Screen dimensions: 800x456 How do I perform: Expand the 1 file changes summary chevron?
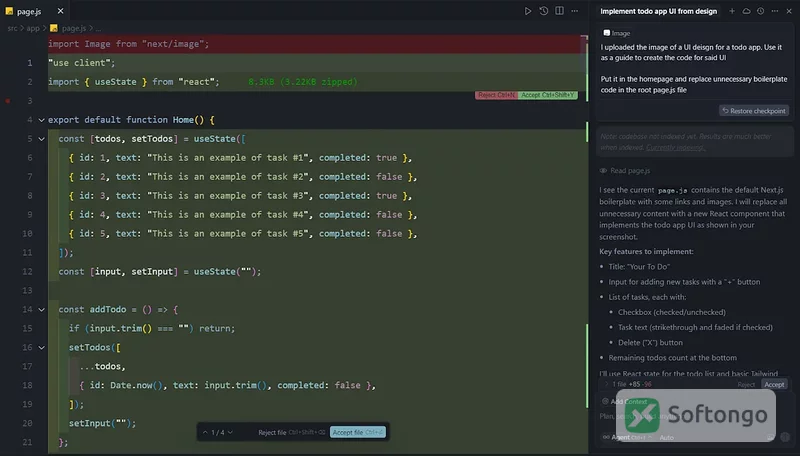pyautogui.click(x=606, y=384)
